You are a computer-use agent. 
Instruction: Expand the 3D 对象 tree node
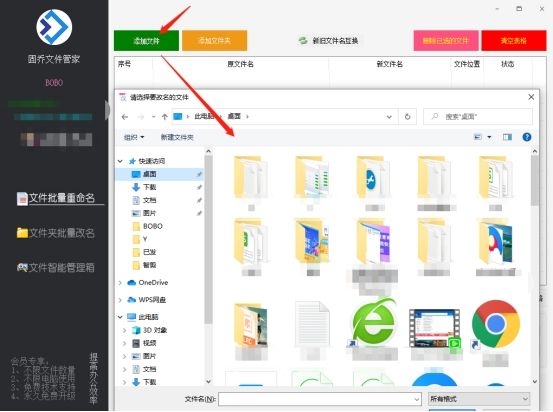[x=124, y=331]
